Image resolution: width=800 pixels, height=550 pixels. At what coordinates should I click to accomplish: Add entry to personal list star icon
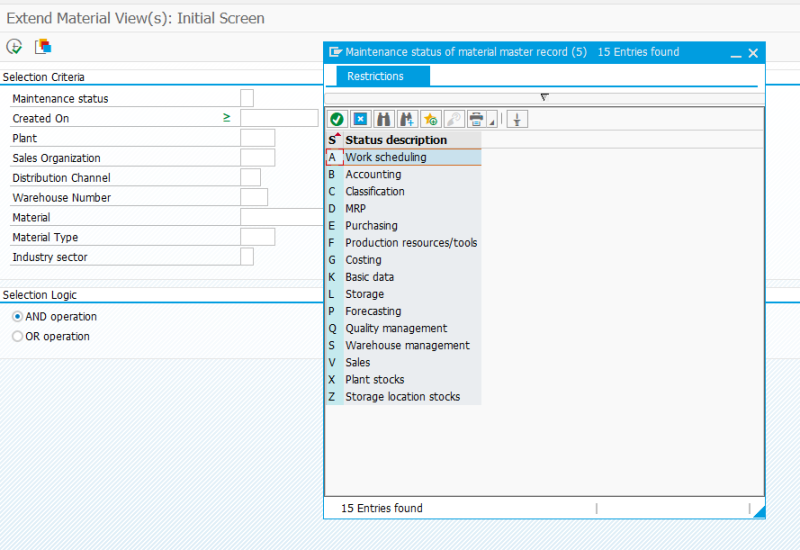coord(431,119)
